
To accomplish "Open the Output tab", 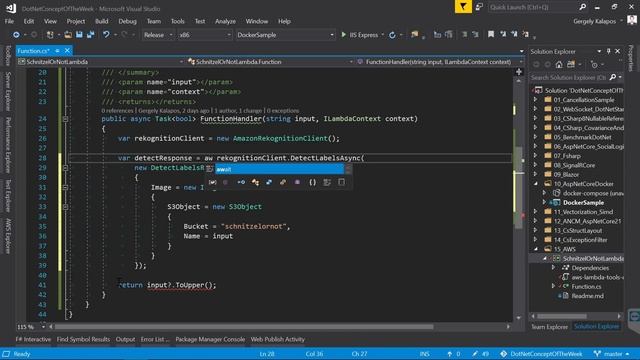I will pyautogui.click(x=125, y=339).
